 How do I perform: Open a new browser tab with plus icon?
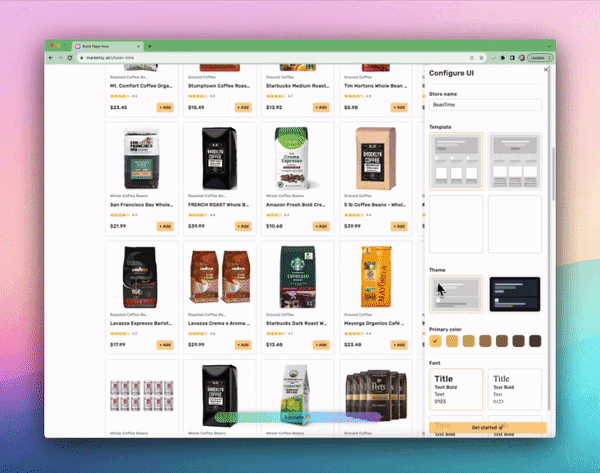coord(150,46)
